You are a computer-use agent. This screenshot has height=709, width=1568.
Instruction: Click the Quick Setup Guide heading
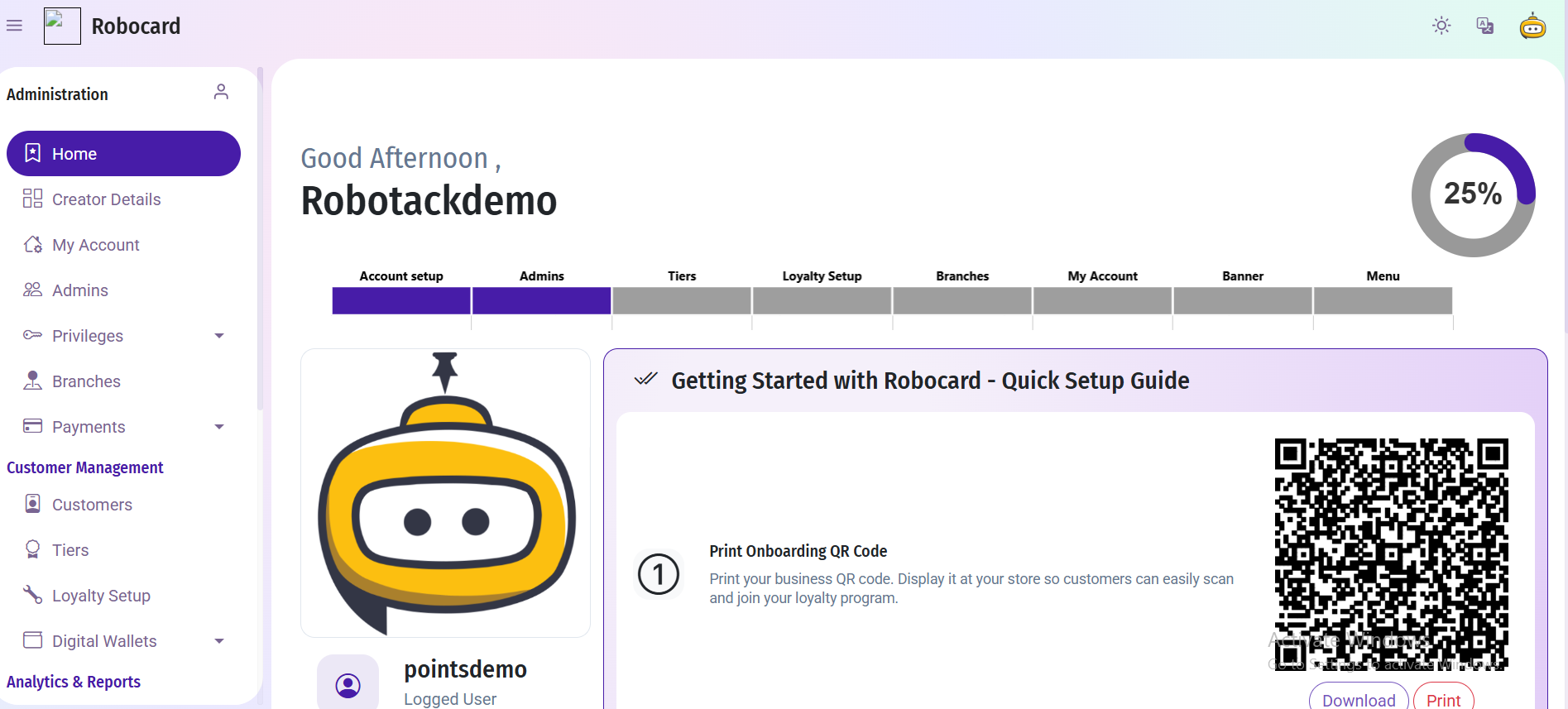[x=930, y=381]
